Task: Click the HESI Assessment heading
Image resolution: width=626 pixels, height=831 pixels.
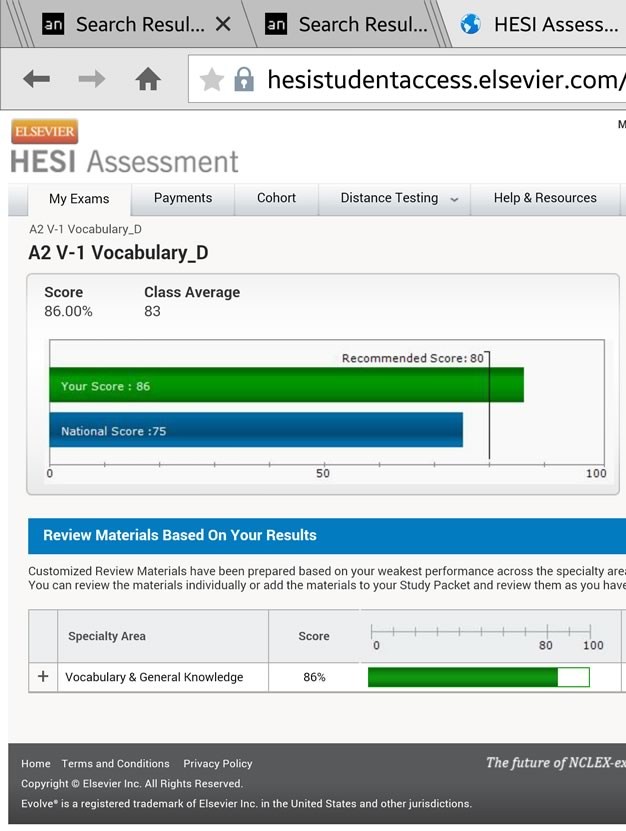Action: tap(124, 162)
